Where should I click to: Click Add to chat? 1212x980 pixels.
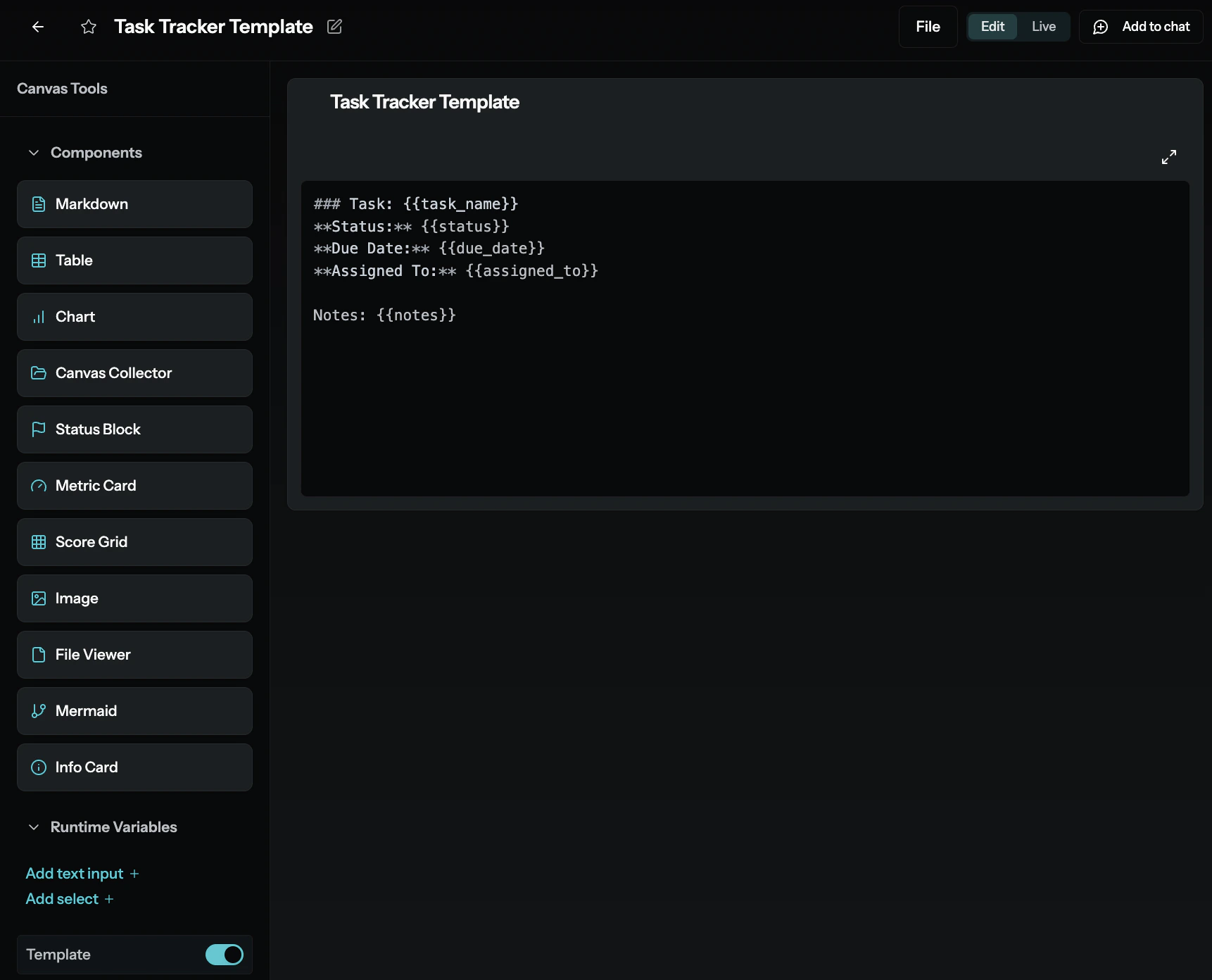click(x=1140, y=27)
